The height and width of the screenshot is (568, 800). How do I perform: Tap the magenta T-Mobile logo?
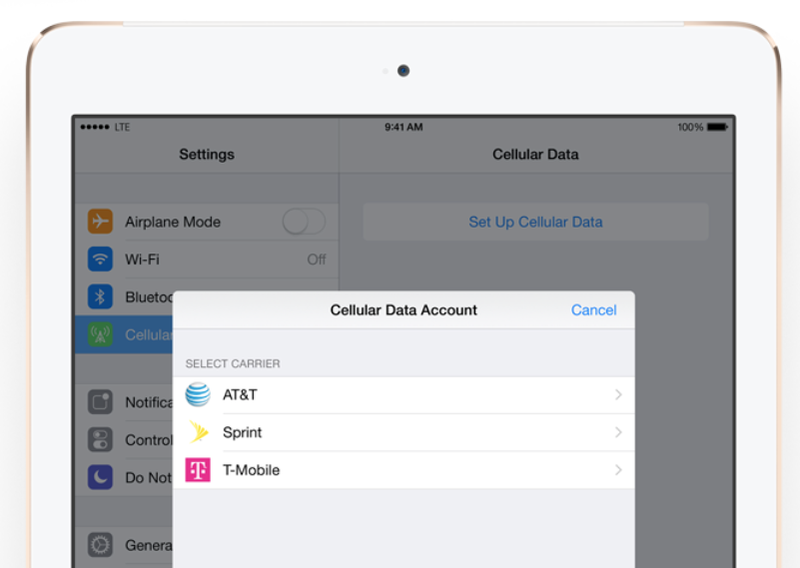tap(198, 470)
